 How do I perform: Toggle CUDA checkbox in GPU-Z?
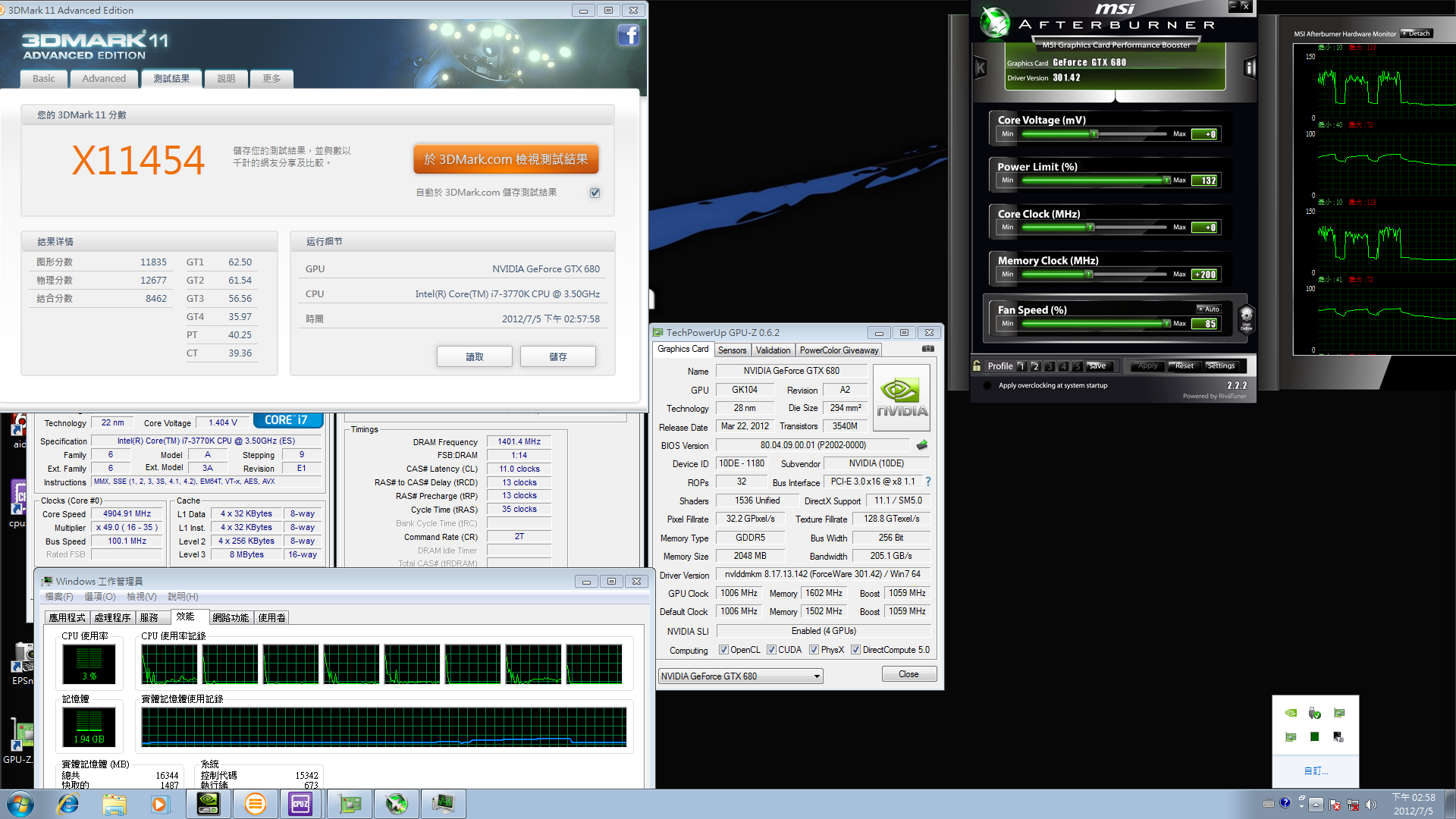click(x=771, y=650)
